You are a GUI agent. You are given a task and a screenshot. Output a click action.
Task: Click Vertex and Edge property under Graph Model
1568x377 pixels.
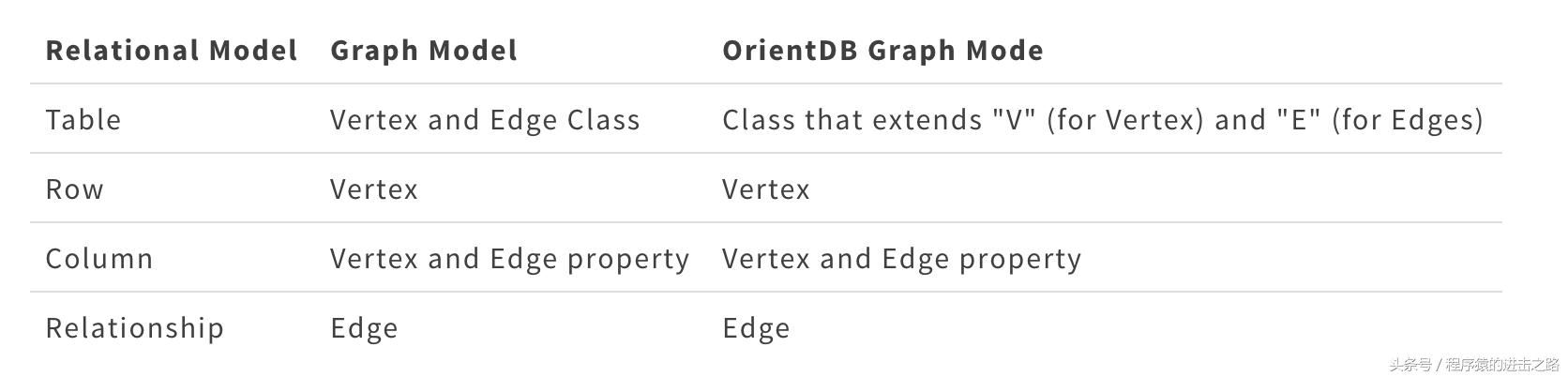click(509, 259)
